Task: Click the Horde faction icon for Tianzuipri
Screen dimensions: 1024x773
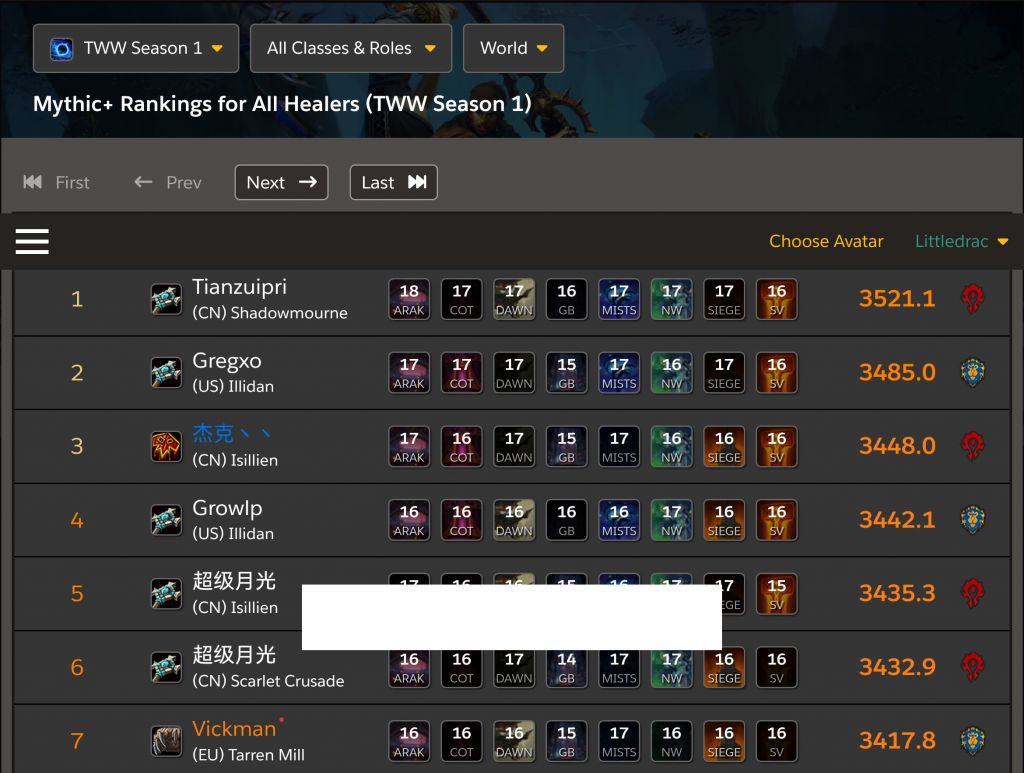Action: click(x=972, y=299)
